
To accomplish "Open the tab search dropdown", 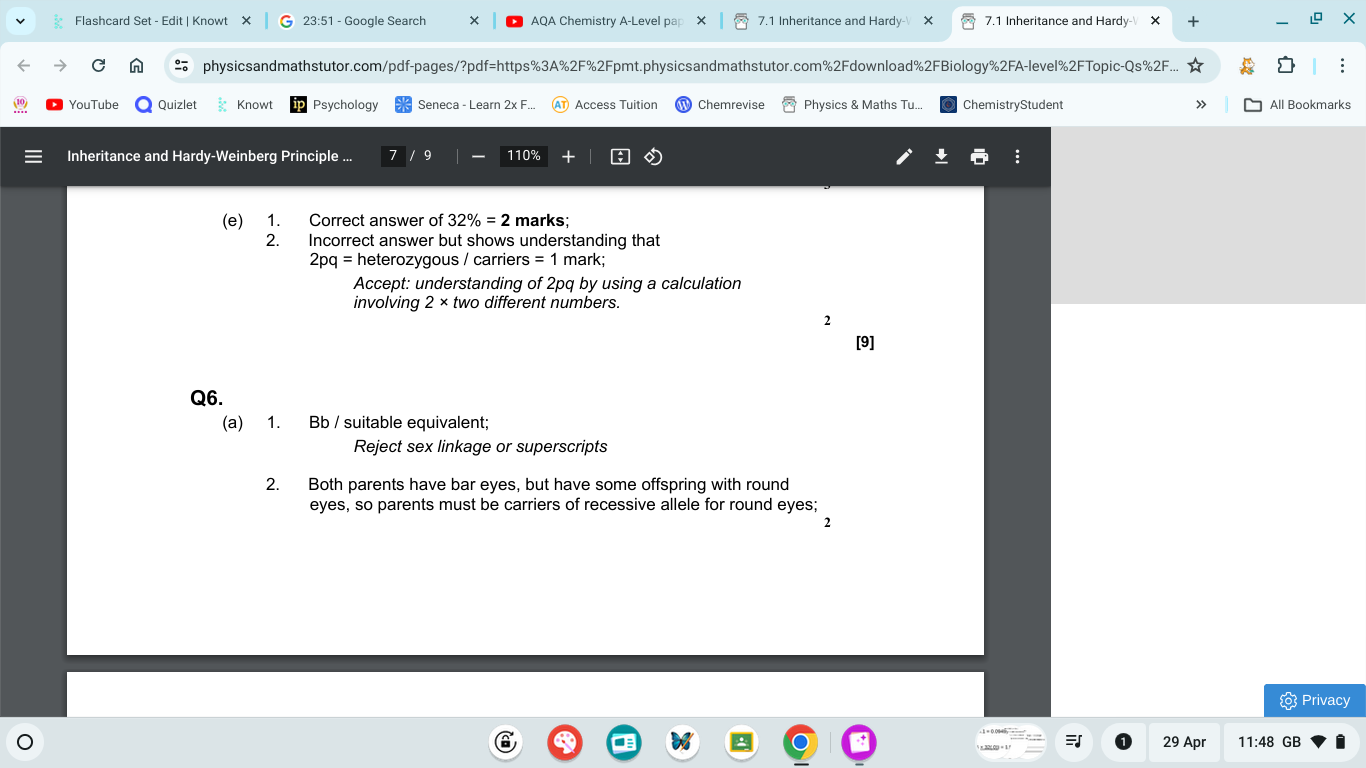I will click(21, 21).
